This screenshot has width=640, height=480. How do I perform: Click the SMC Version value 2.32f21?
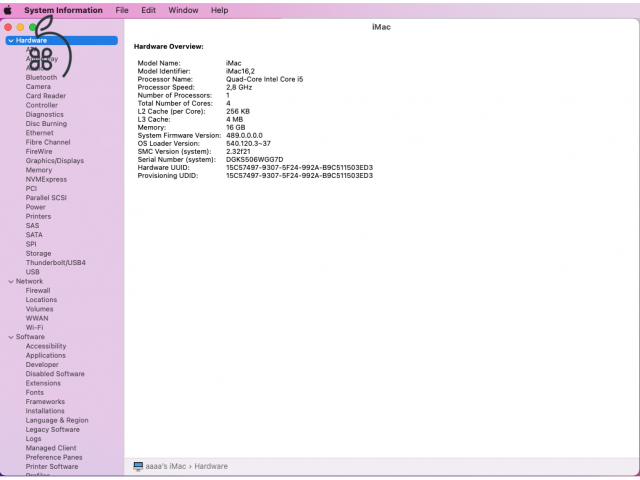pyautogui.click(x=238, y=151)
